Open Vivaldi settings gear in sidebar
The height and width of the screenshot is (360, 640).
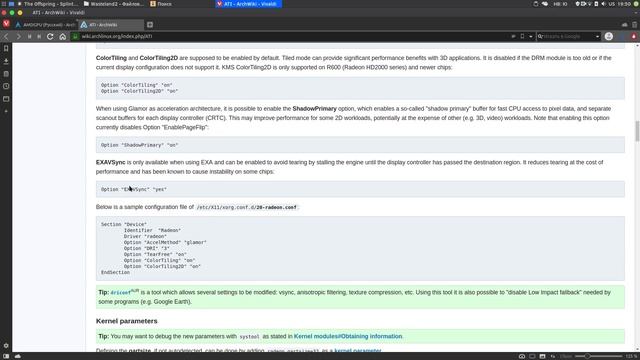click(6, 345)
